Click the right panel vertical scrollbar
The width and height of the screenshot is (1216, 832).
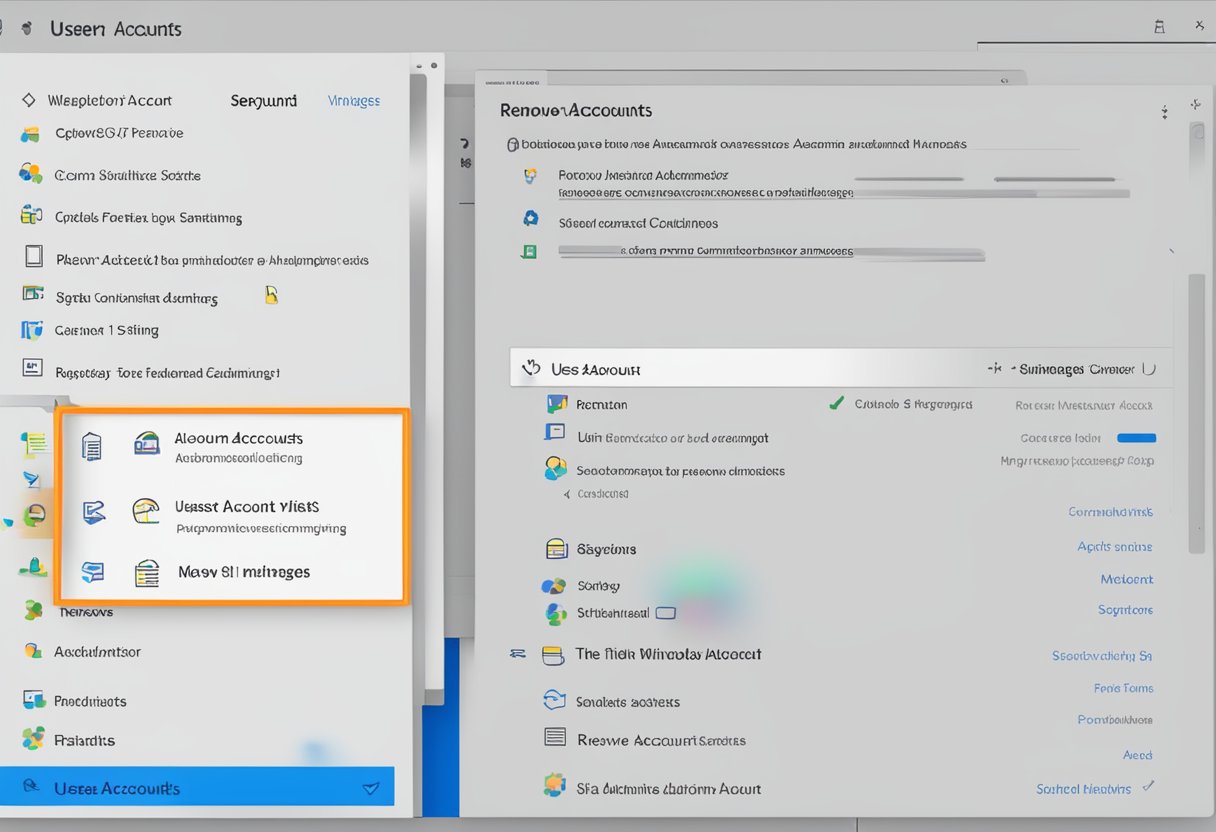(x=1196, y=410)
